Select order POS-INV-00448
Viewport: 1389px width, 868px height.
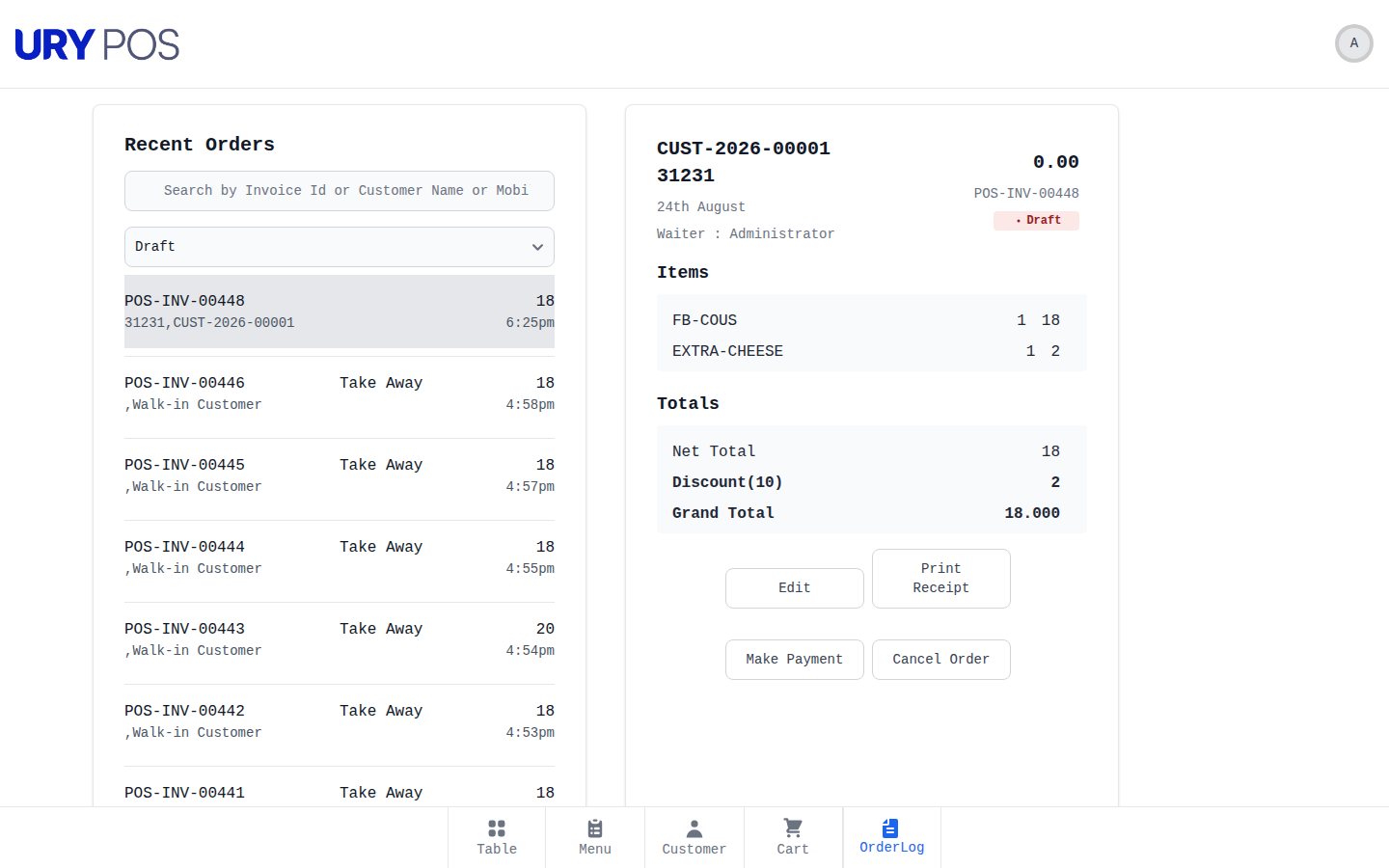pos(340,312)
